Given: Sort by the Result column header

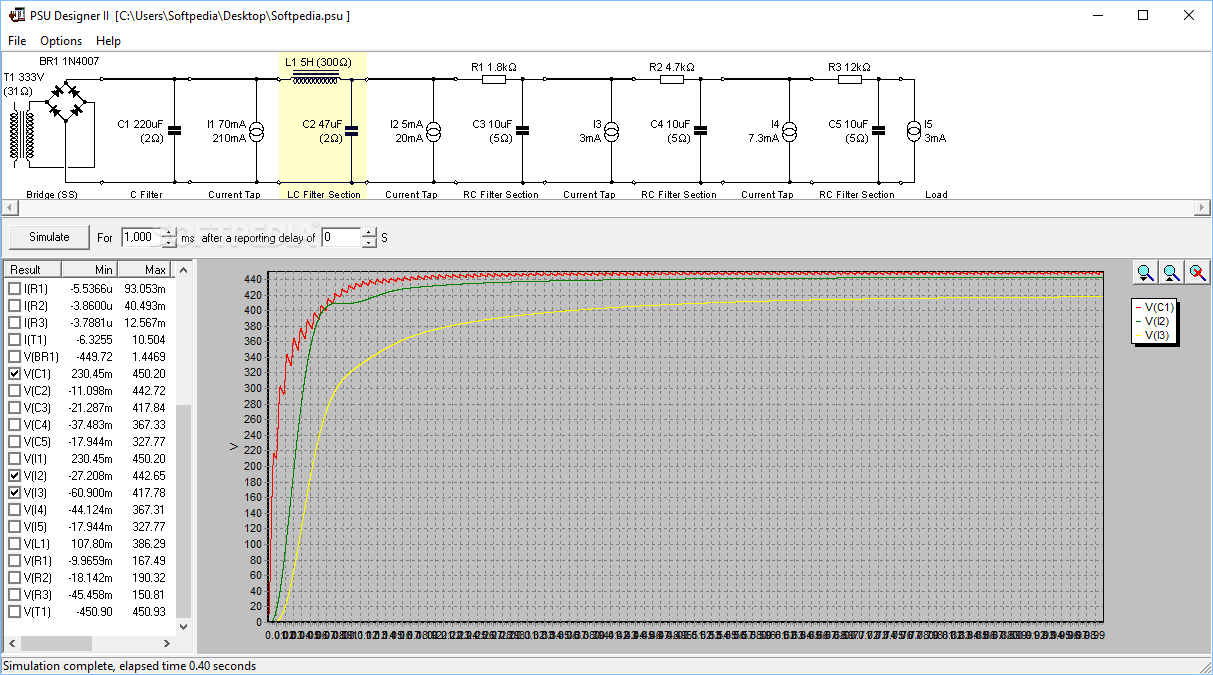Looking at the screenshot, I should tap(33, 269).
